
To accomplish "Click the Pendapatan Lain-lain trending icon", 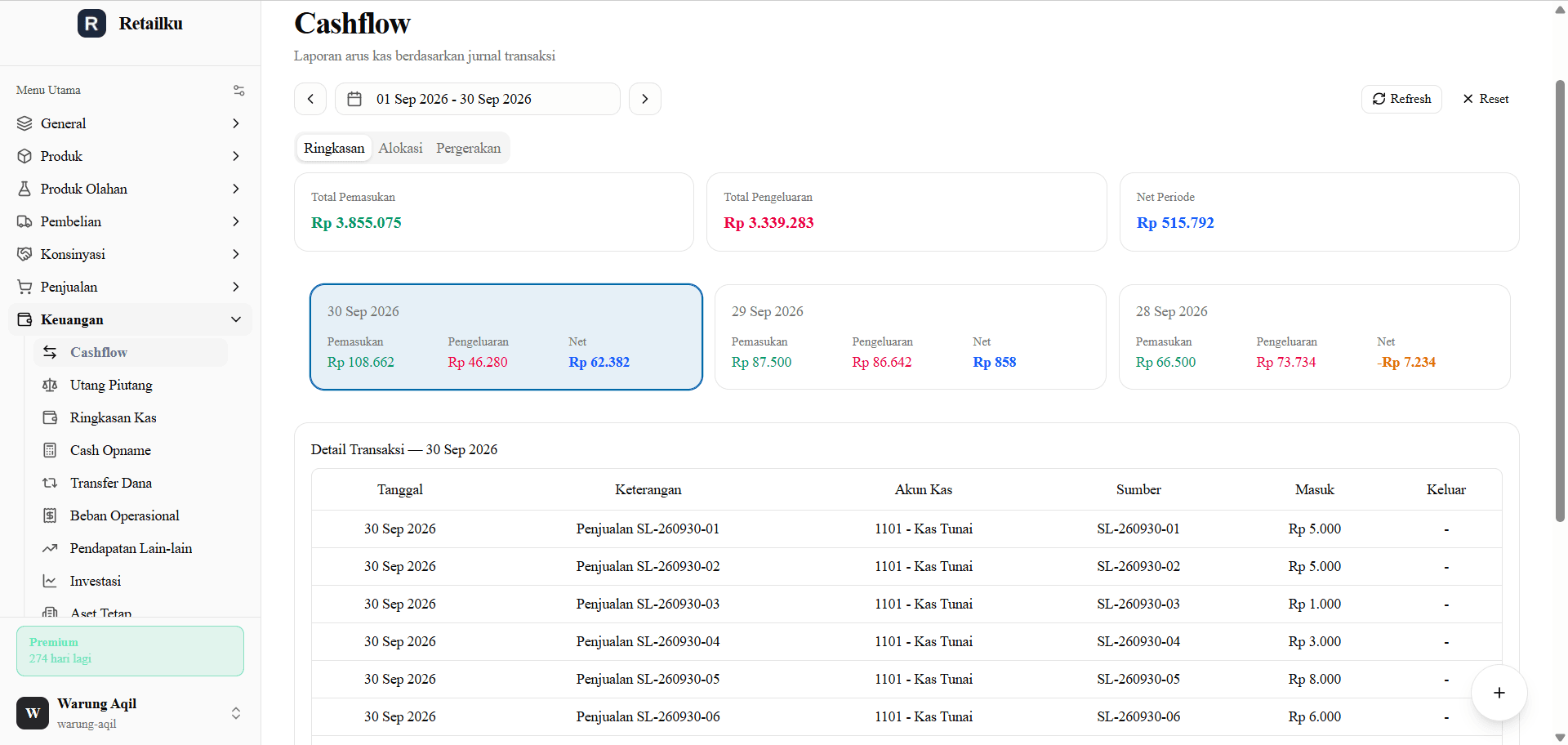I will 50,548.
